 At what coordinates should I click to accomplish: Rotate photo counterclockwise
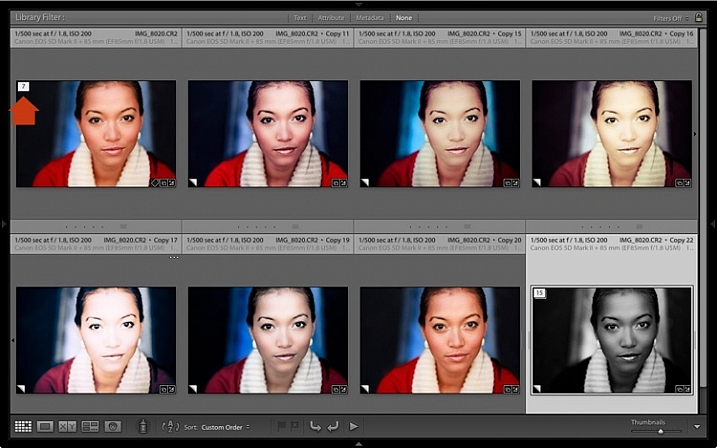tap(316, 427)
